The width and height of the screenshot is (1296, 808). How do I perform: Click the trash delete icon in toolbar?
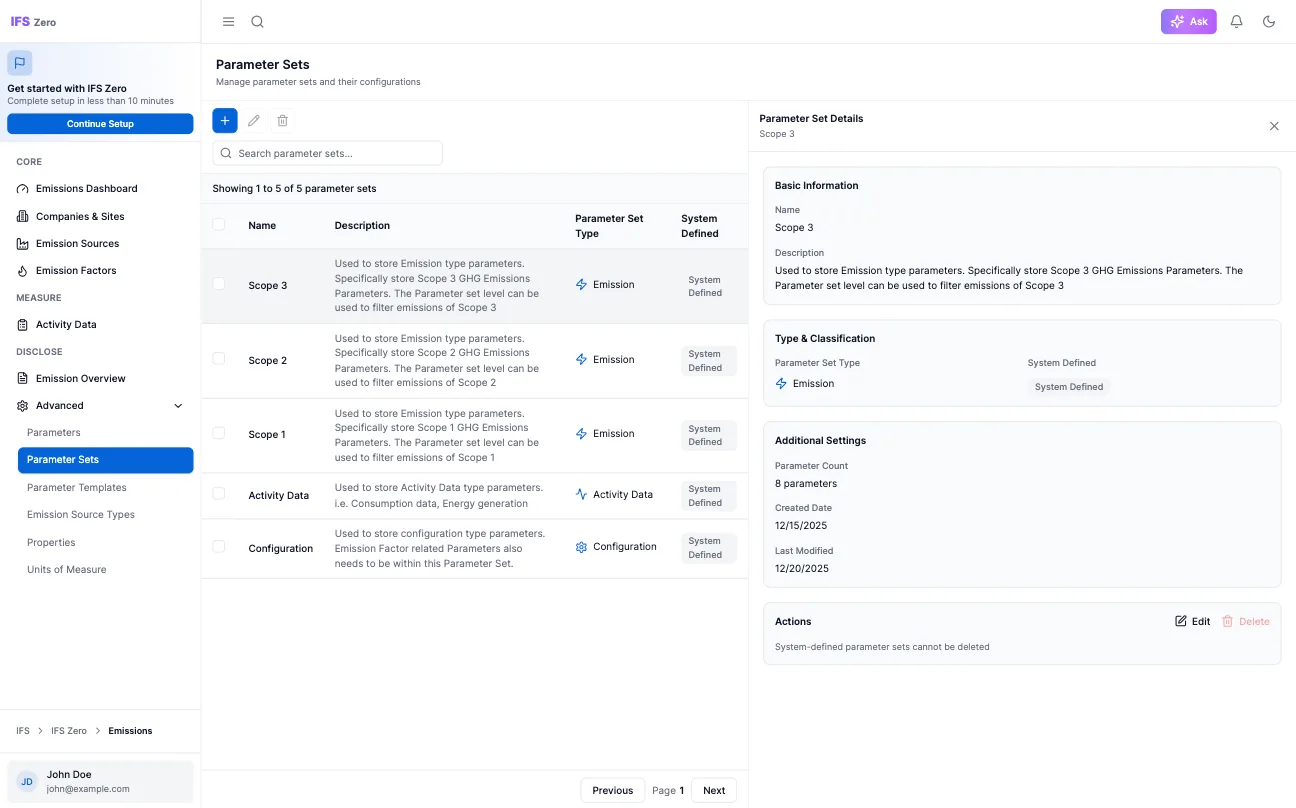[x=283, y=121]
